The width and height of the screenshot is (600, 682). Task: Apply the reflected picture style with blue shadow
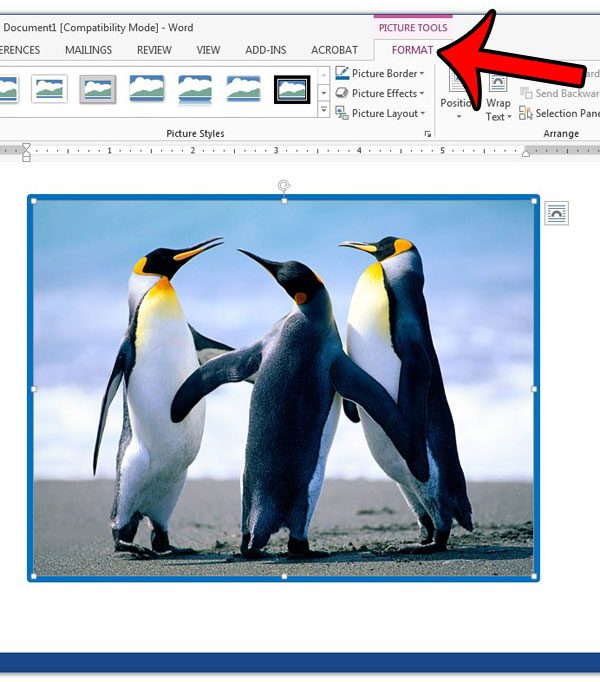coord(194,89)
